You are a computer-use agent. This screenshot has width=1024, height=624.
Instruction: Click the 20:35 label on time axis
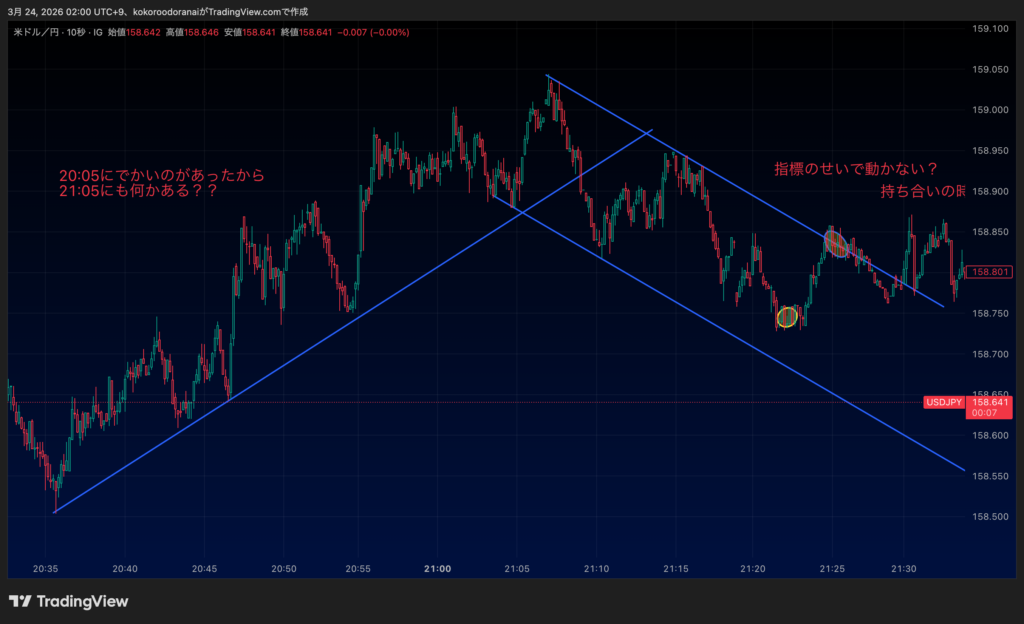point(46,568)
